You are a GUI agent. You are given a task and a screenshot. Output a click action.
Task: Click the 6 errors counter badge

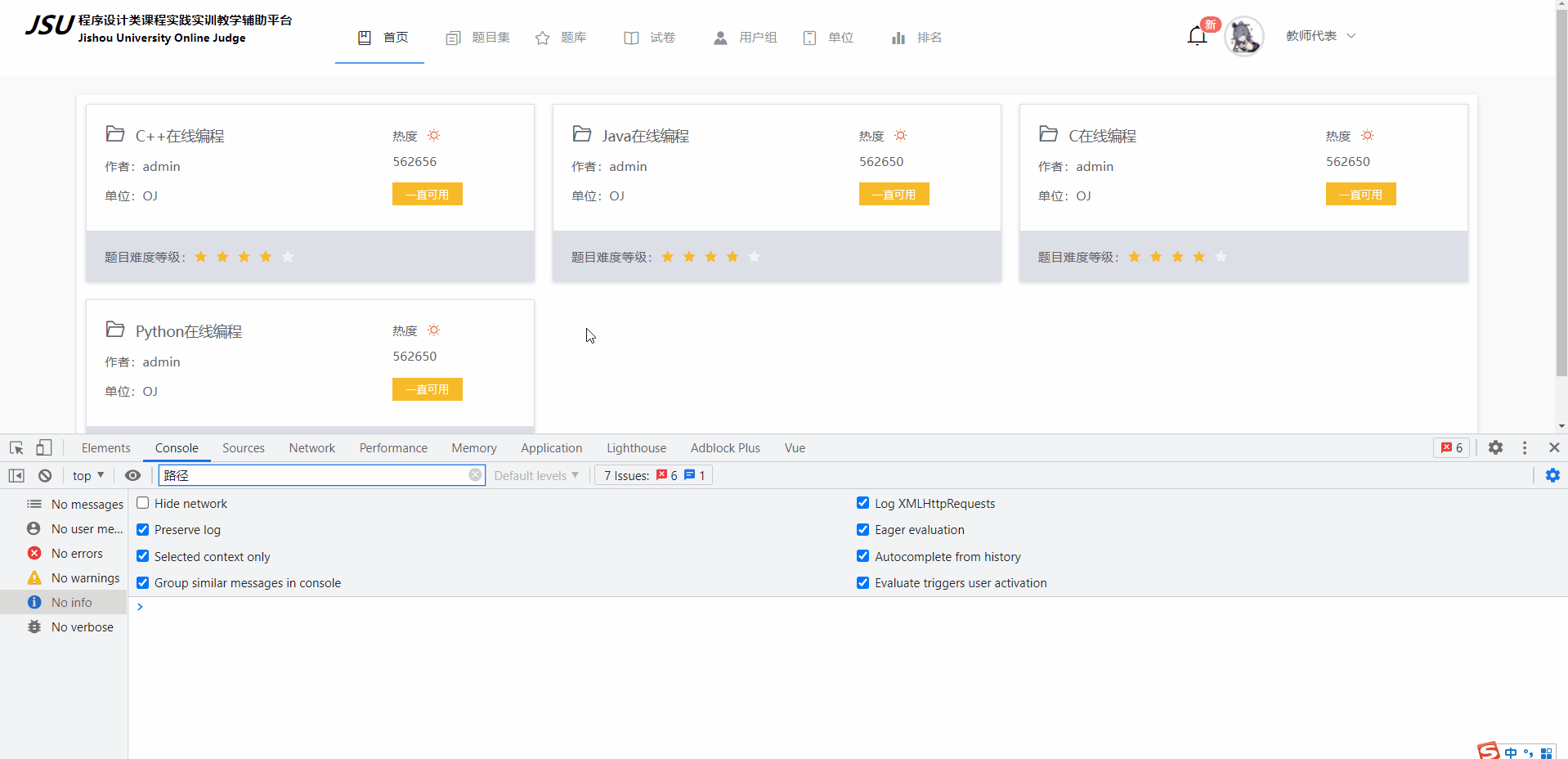point(1452,447)
